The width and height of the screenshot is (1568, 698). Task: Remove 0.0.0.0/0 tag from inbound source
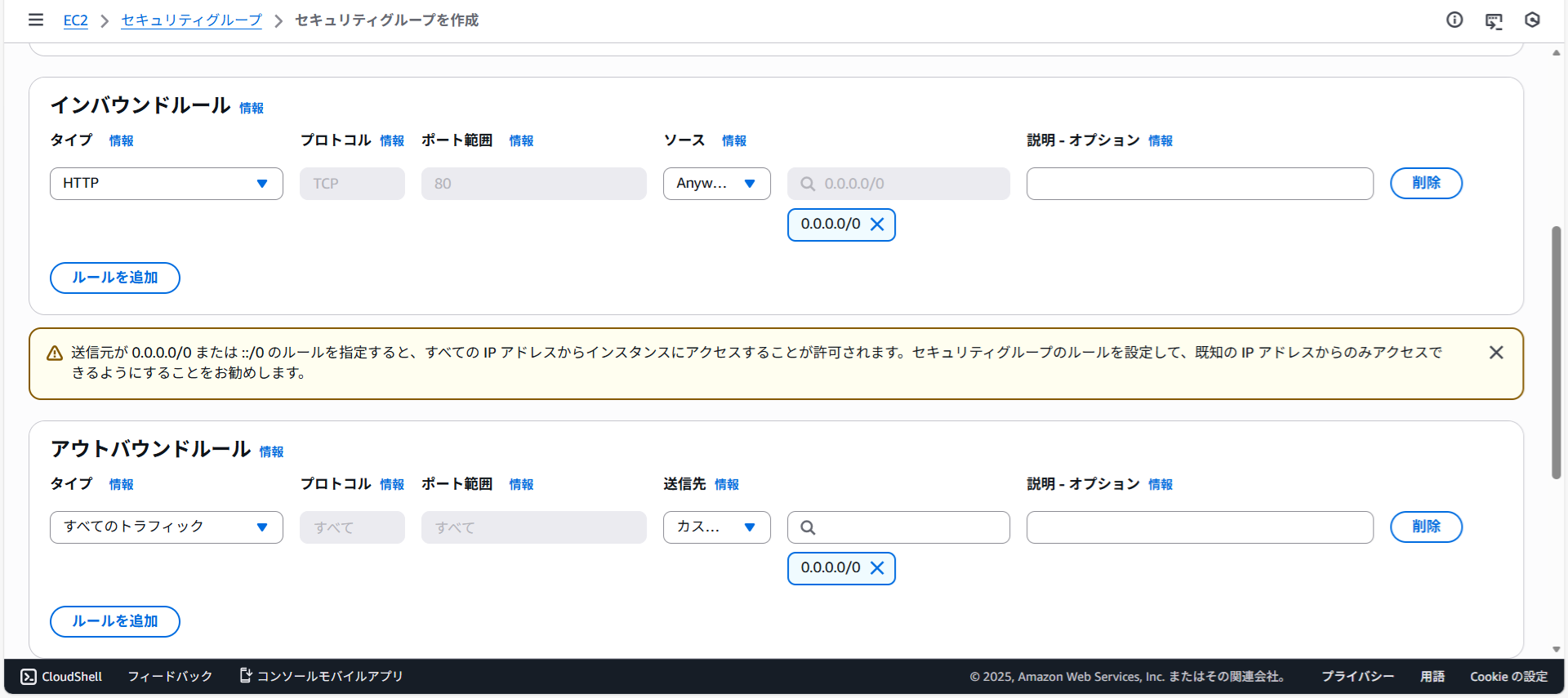(x=877, y=225)
